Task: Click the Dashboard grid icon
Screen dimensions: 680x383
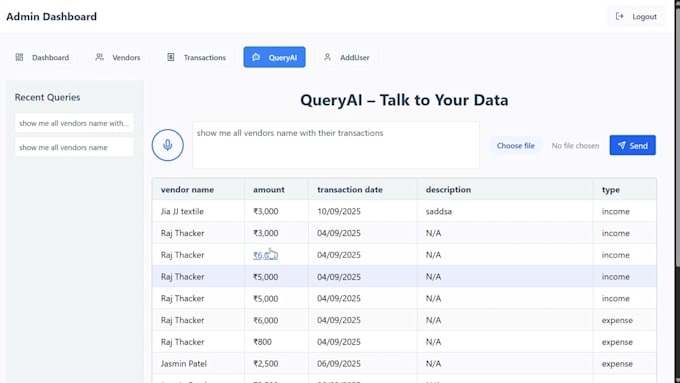Action: (19, 57)
